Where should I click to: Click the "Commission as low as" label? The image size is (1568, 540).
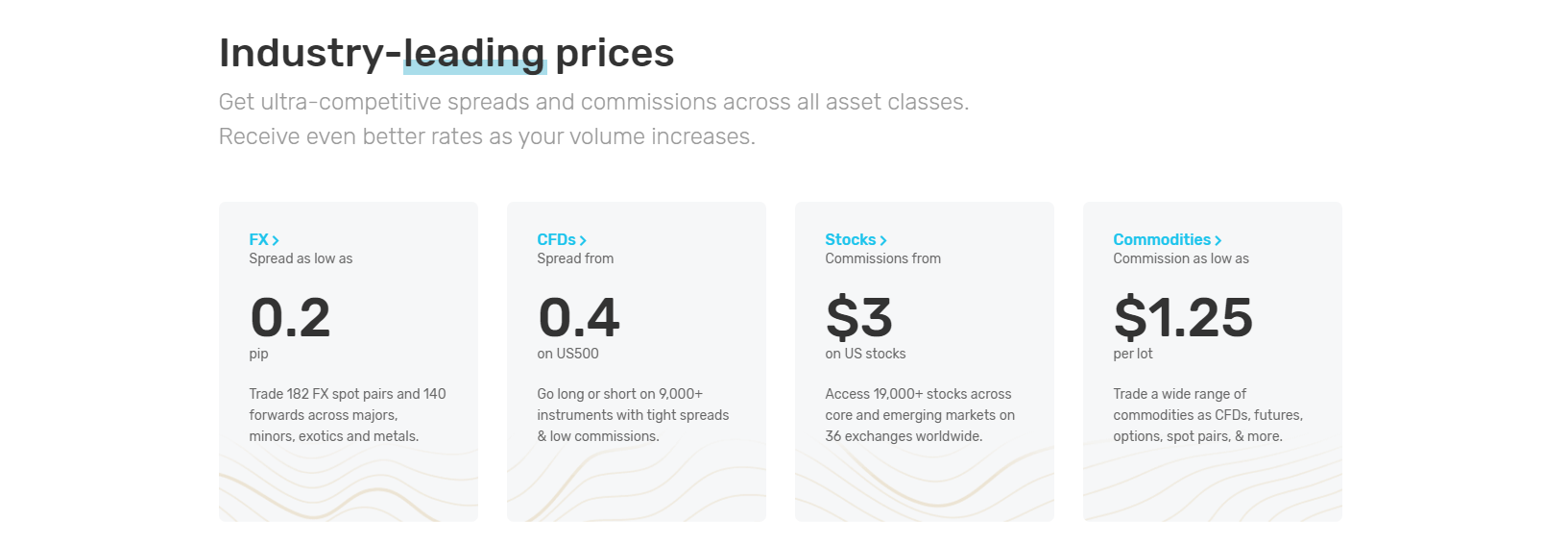point(1180,258)
